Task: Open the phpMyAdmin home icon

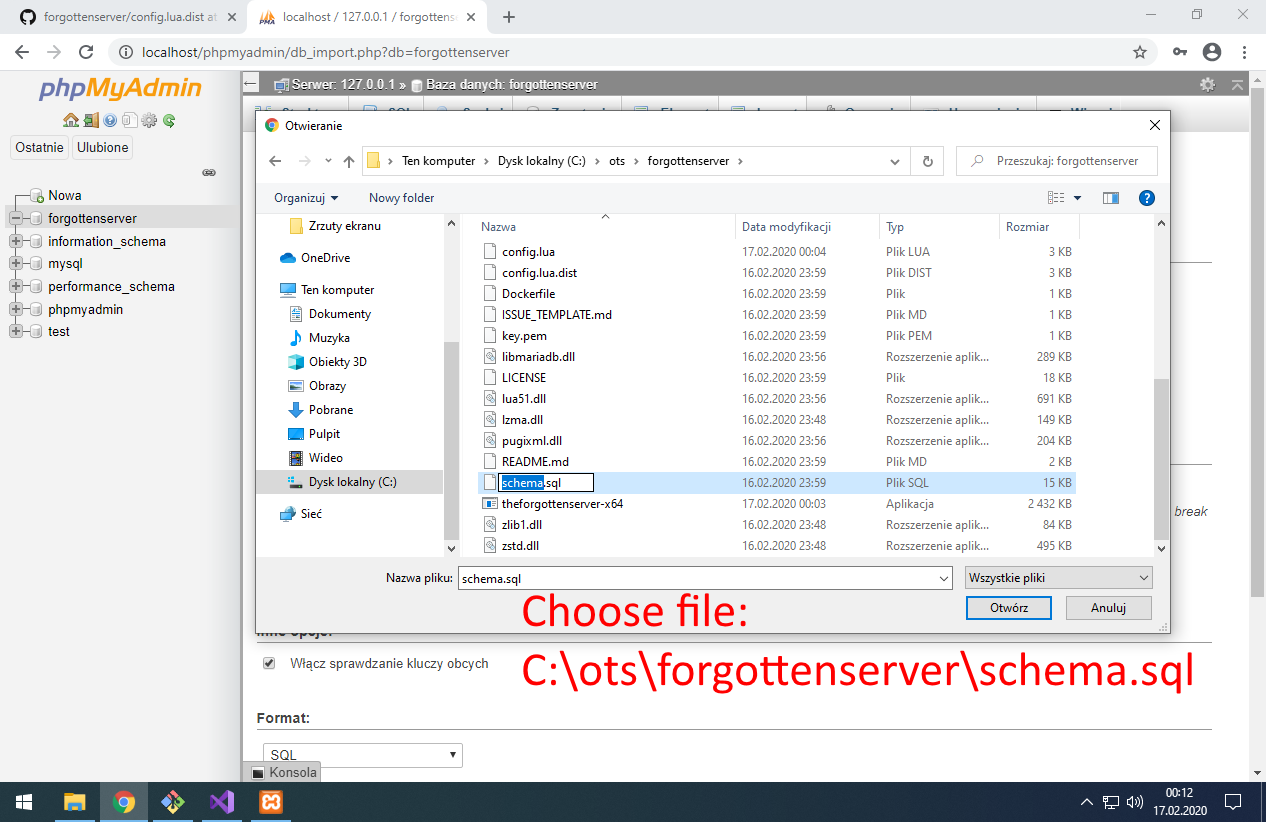Action: [71, 120]
